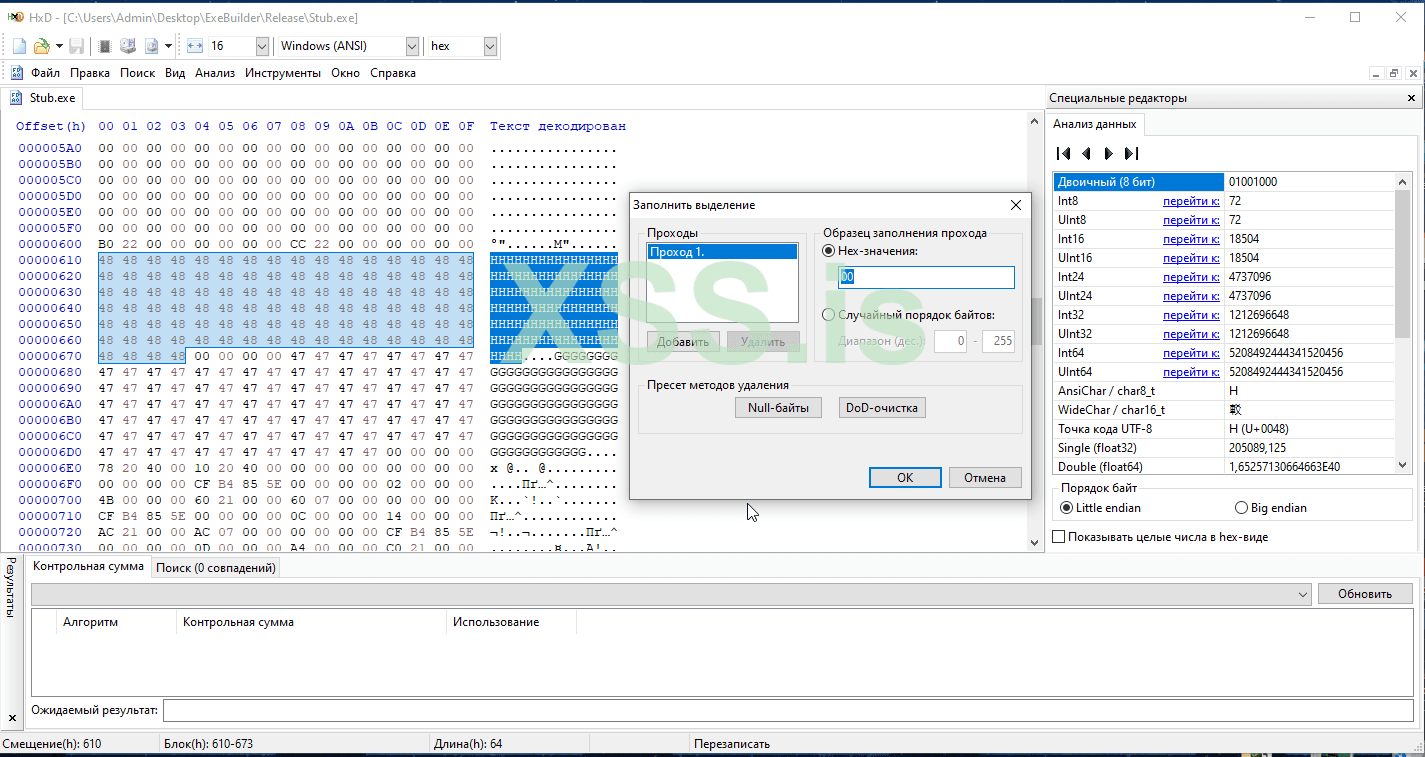
Task: Close the Результаты panel with its X
Action: (12, 718)
